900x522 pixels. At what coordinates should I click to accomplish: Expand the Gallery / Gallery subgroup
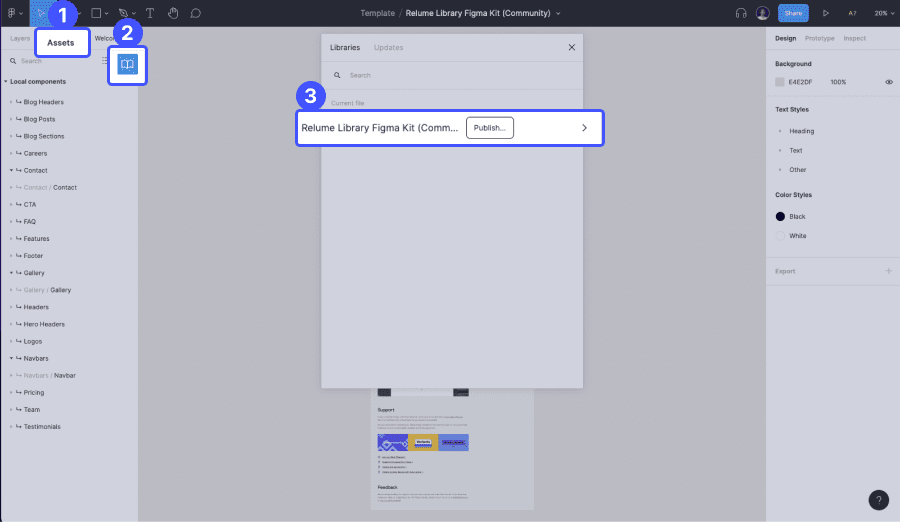[x=11, y=290]
